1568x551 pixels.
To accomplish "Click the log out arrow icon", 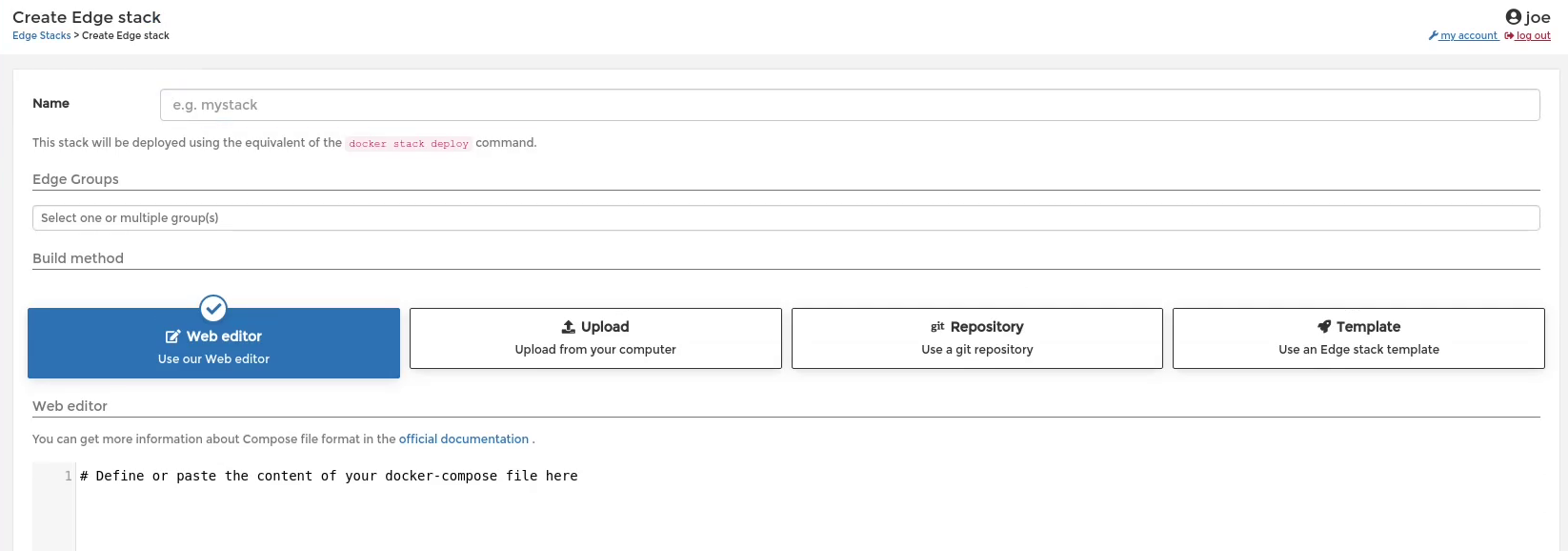I will (1509, 36).
